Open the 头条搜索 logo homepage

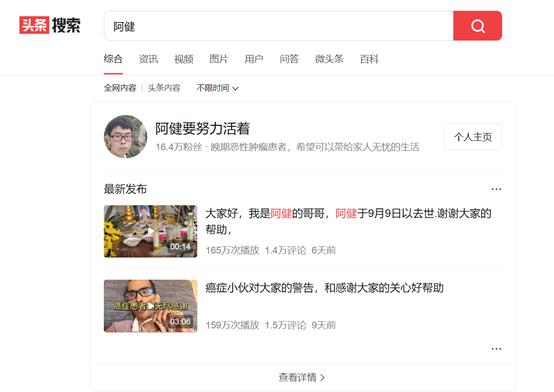click(x=50, y=25)
